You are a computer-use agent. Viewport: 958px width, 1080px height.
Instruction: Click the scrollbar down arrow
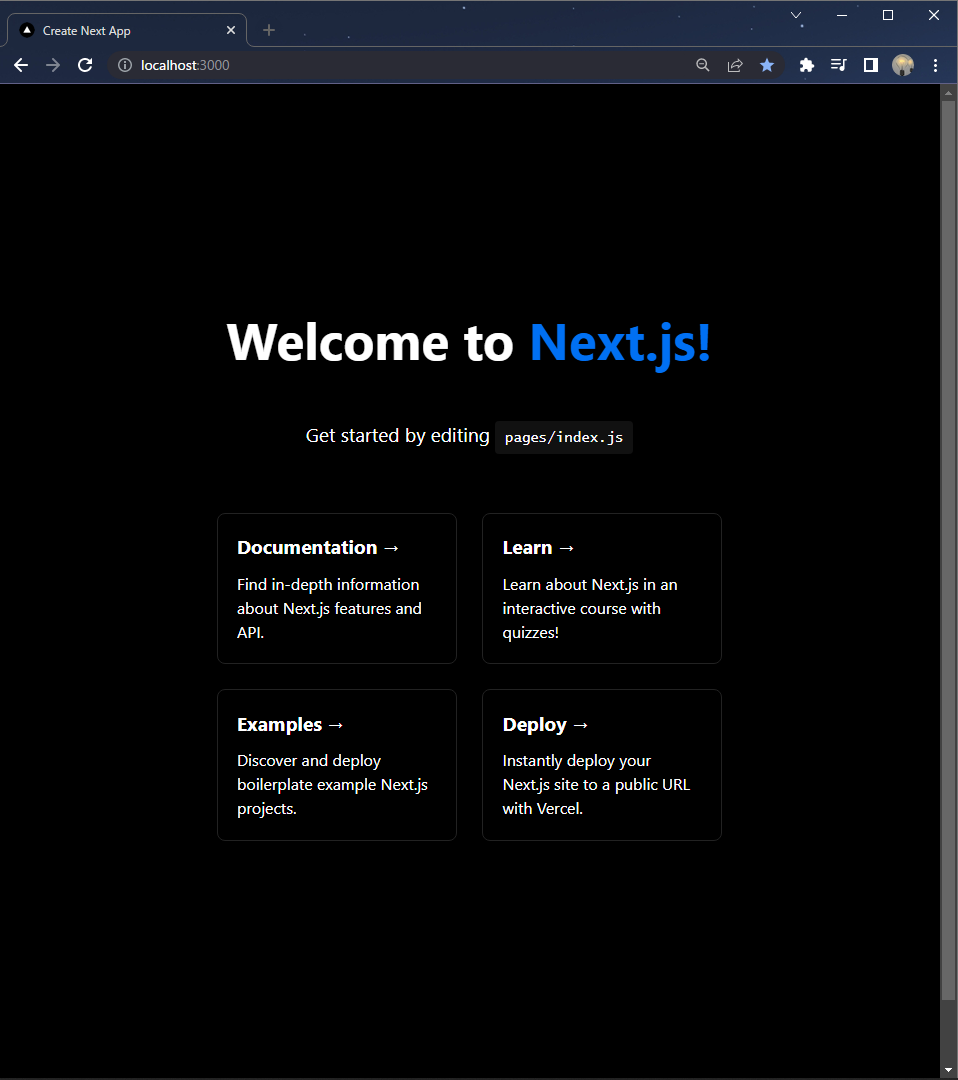coord(949,1071)
